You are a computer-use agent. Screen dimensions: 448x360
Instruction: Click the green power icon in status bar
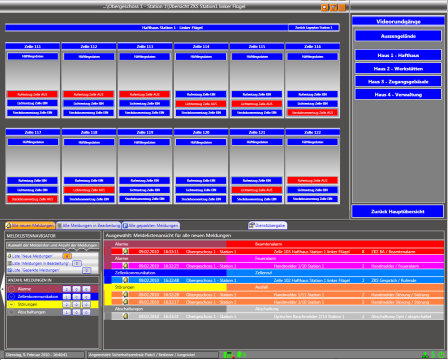tap(441, 355)
